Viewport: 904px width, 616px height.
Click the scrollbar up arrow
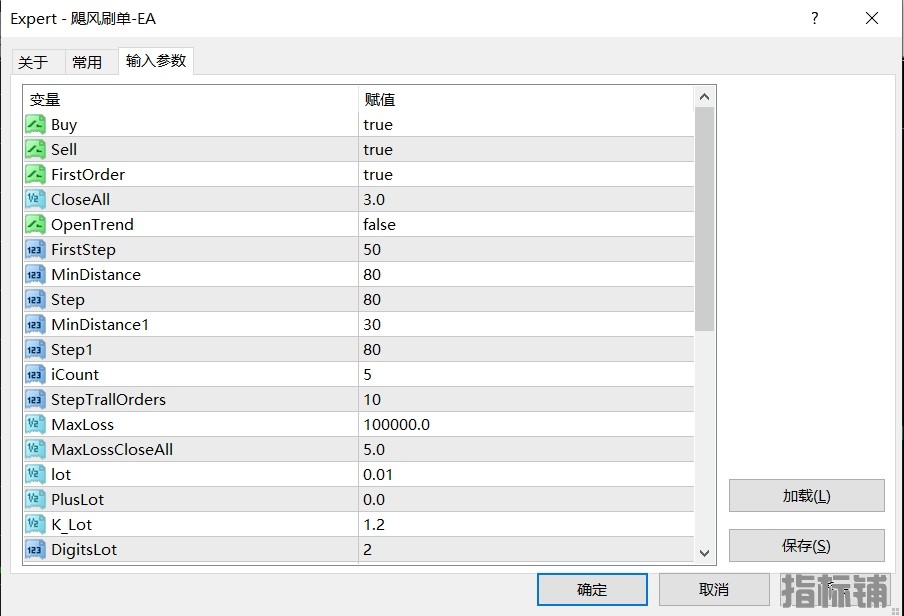(x=704, y=97)
